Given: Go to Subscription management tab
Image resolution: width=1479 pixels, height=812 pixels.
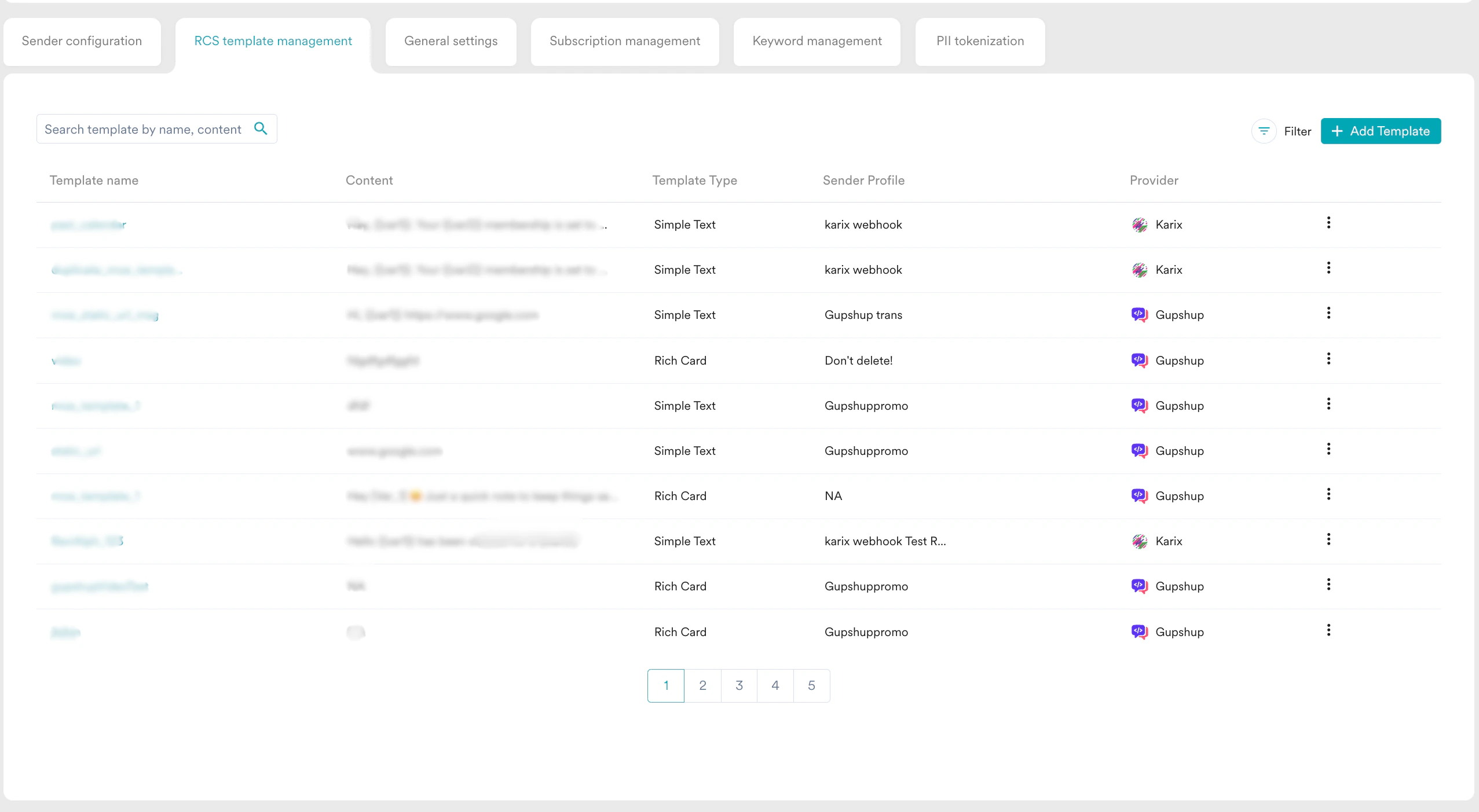Looking at the screenshot, I should click(624, 41).
